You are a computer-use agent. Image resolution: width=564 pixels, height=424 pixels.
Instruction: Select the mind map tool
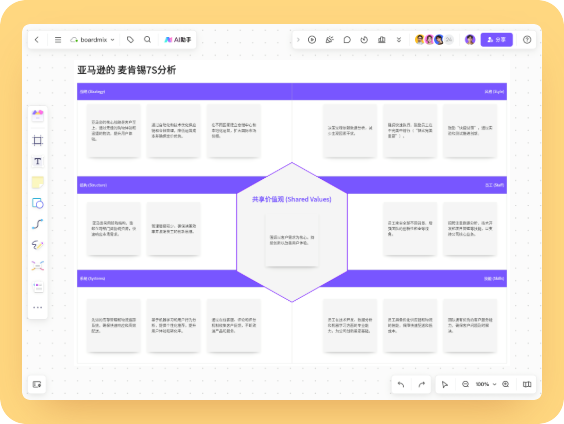(38, 266)
